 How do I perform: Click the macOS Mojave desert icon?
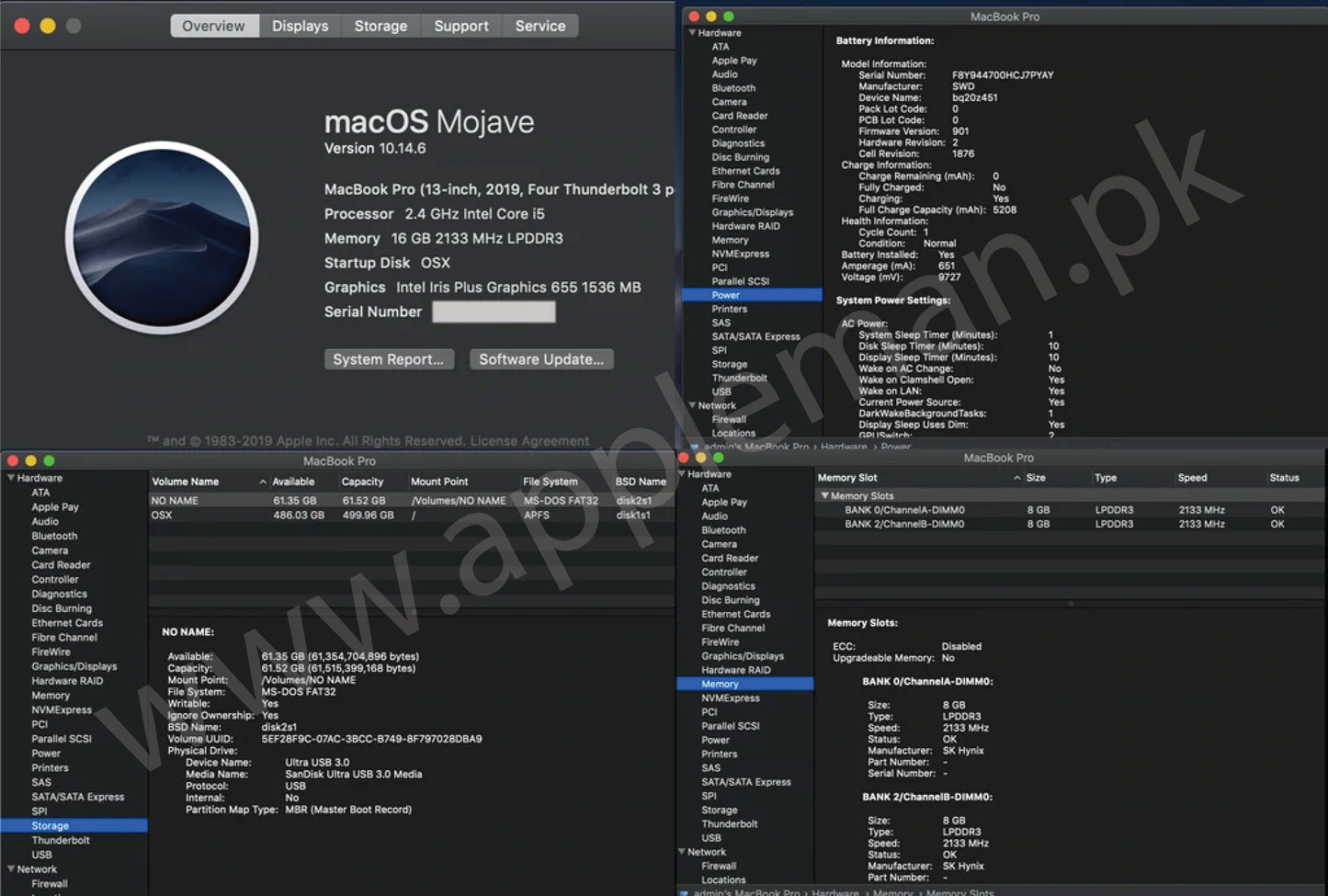pyautogui.click(x=162, y=237)
